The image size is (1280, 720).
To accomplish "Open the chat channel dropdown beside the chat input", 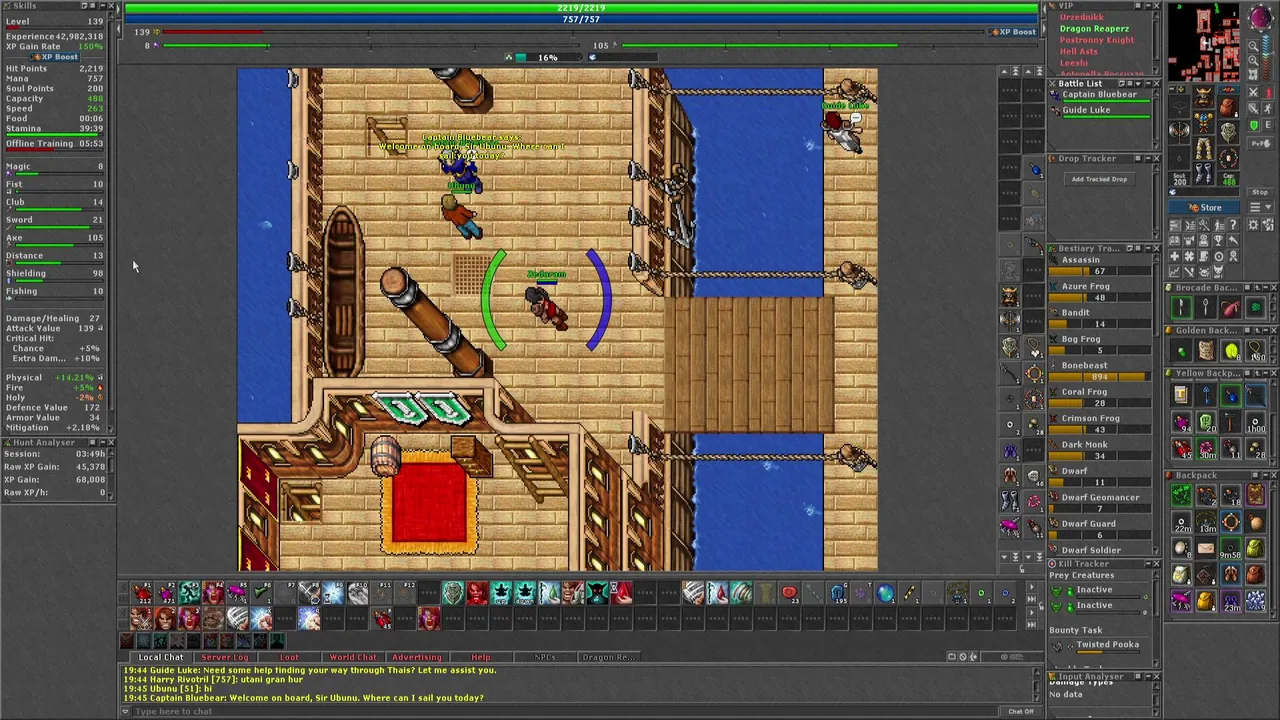I will click(125, 711).
